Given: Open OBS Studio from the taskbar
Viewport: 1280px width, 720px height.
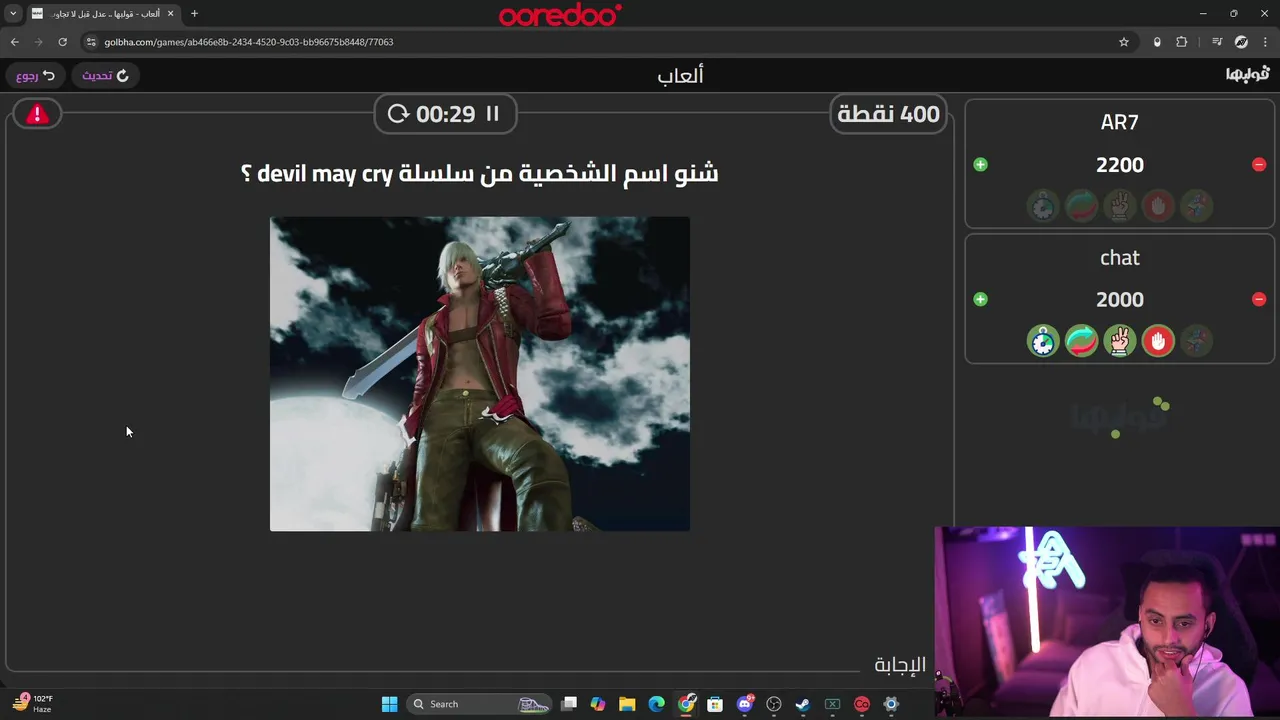Looking at the screenshot, I should click(x=774, y=704).
